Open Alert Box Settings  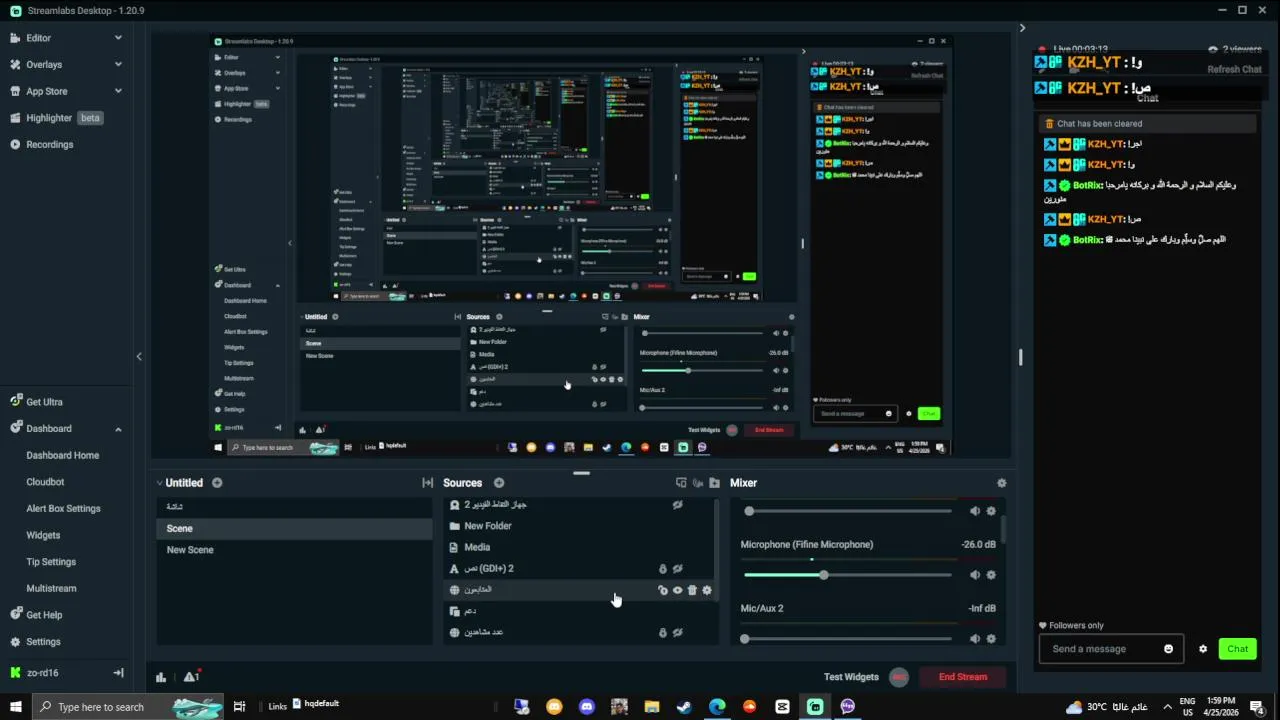(x=63, y=508)
